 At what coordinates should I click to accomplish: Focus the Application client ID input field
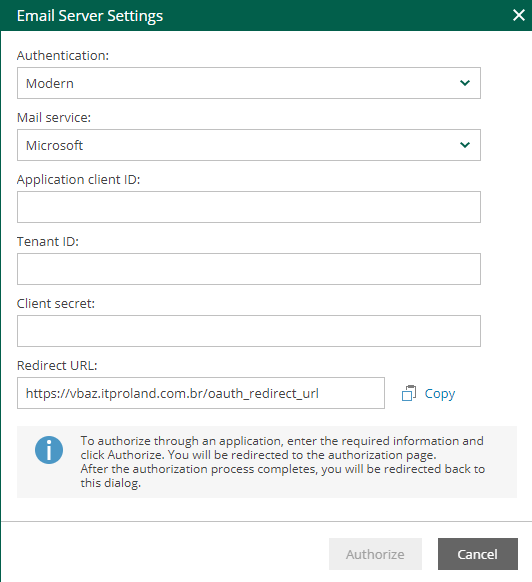[x=249, y=207]
